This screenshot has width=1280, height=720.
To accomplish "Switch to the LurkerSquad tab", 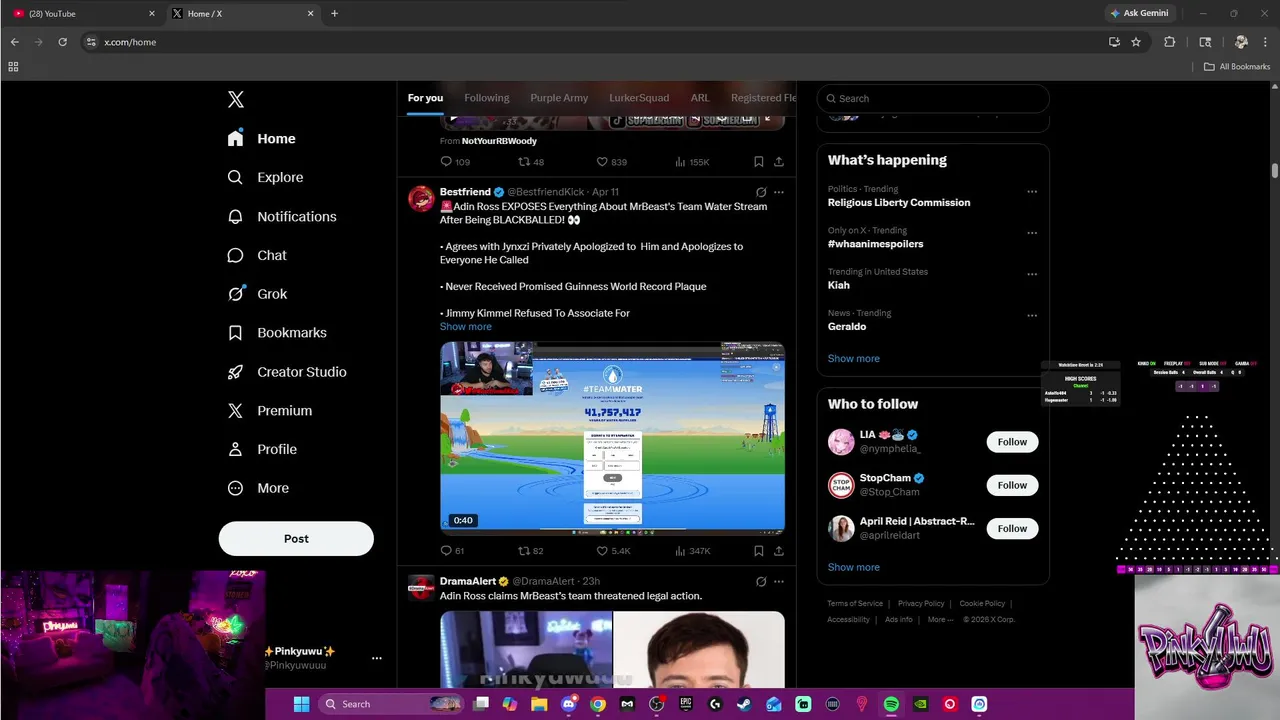I will 639,98.
